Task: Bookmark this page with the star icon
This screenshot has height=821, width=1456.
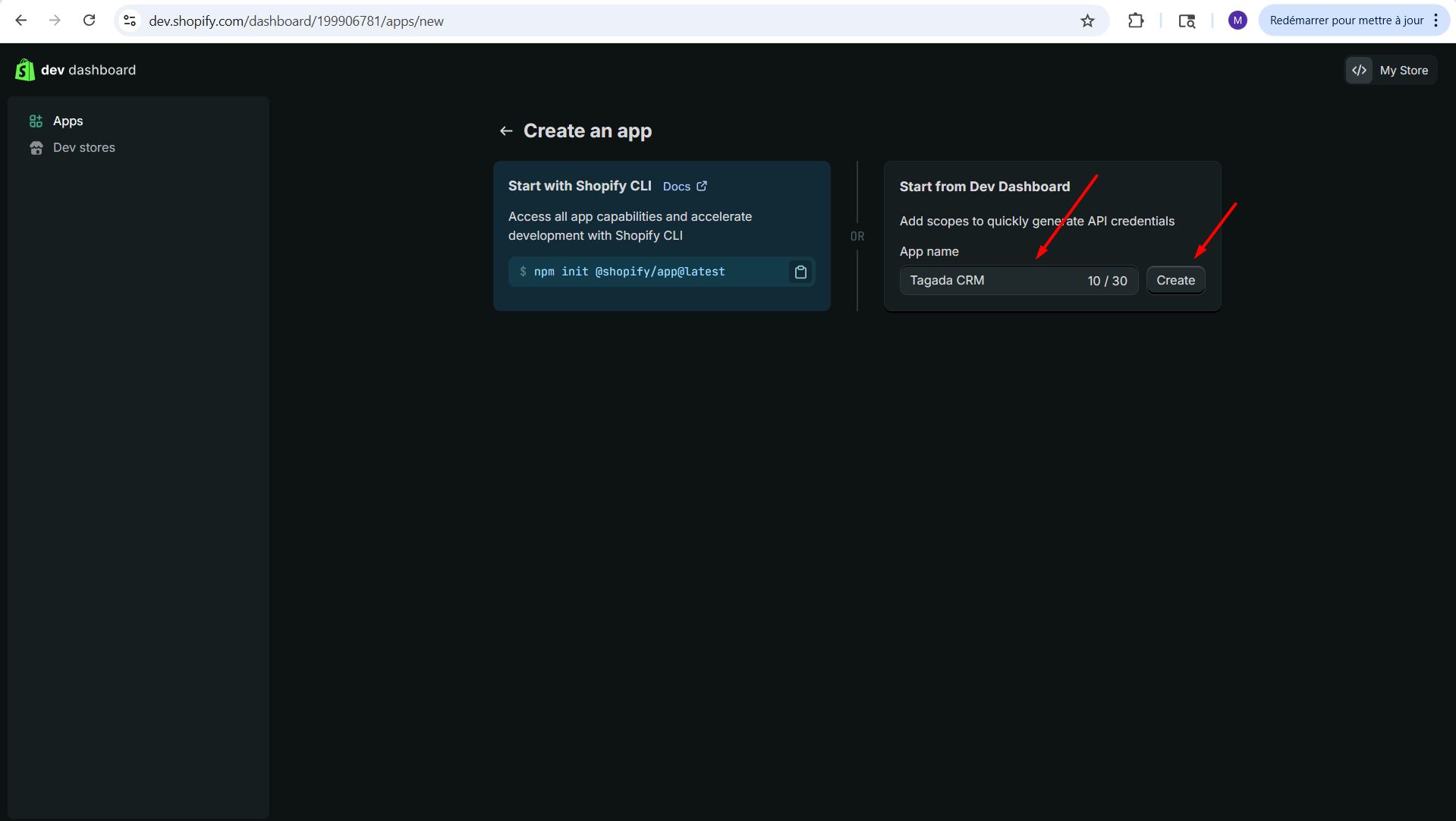Action: point(1087,20)
